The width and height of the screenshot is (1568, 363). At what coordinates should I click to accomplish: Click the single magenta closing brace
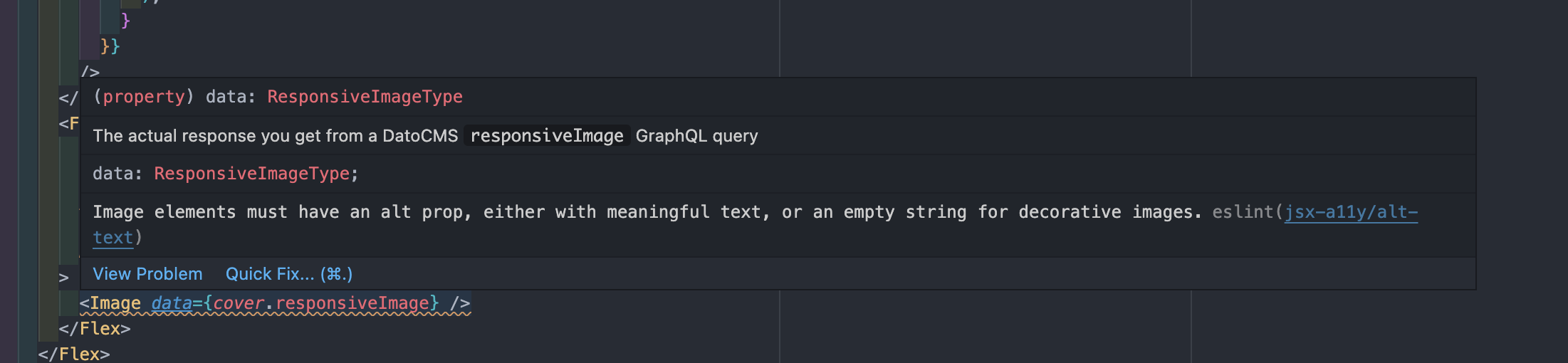[125, 20]
